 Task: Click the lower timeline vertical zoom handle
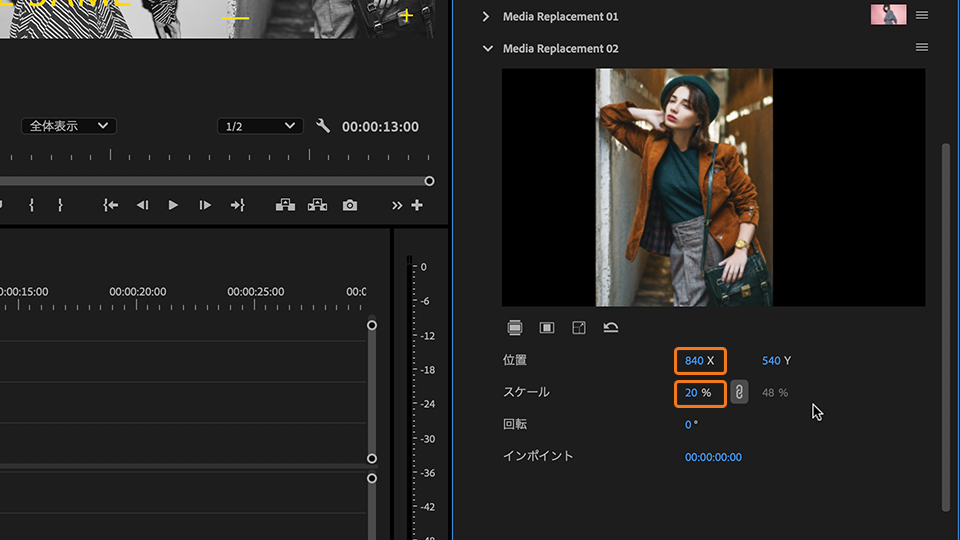tap(372, 478)
